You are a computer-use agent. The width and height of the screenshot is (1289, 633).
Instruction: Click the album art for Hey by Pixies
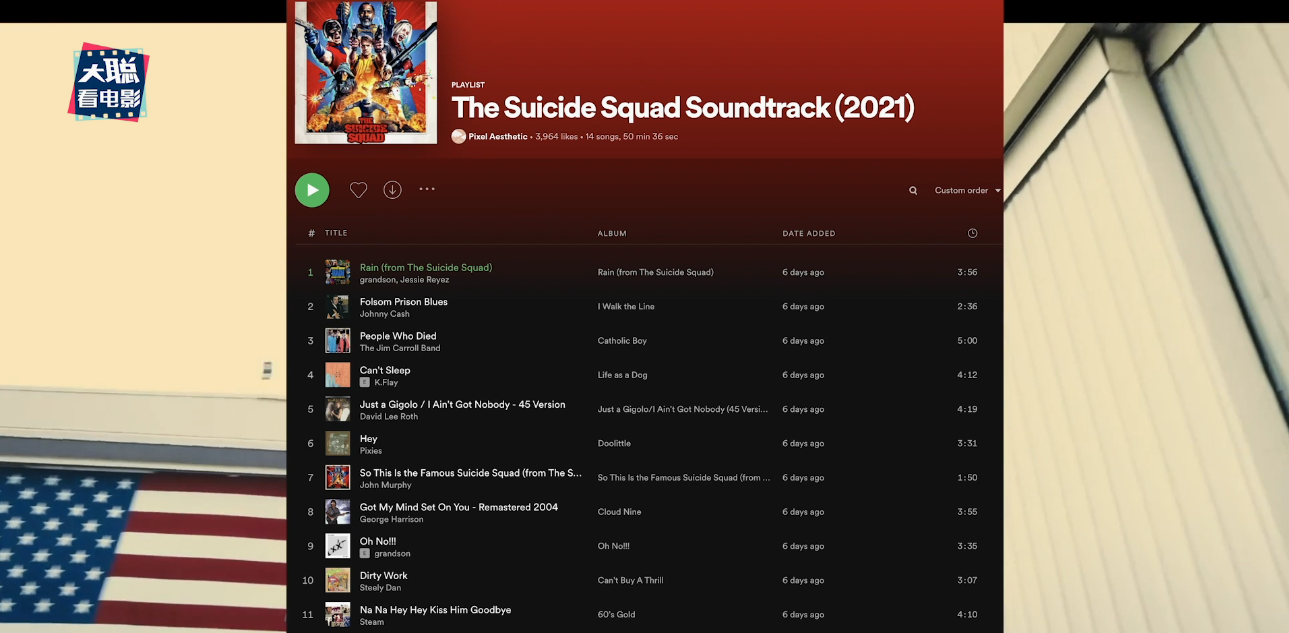pyautogui.click(x=337, y=443)
